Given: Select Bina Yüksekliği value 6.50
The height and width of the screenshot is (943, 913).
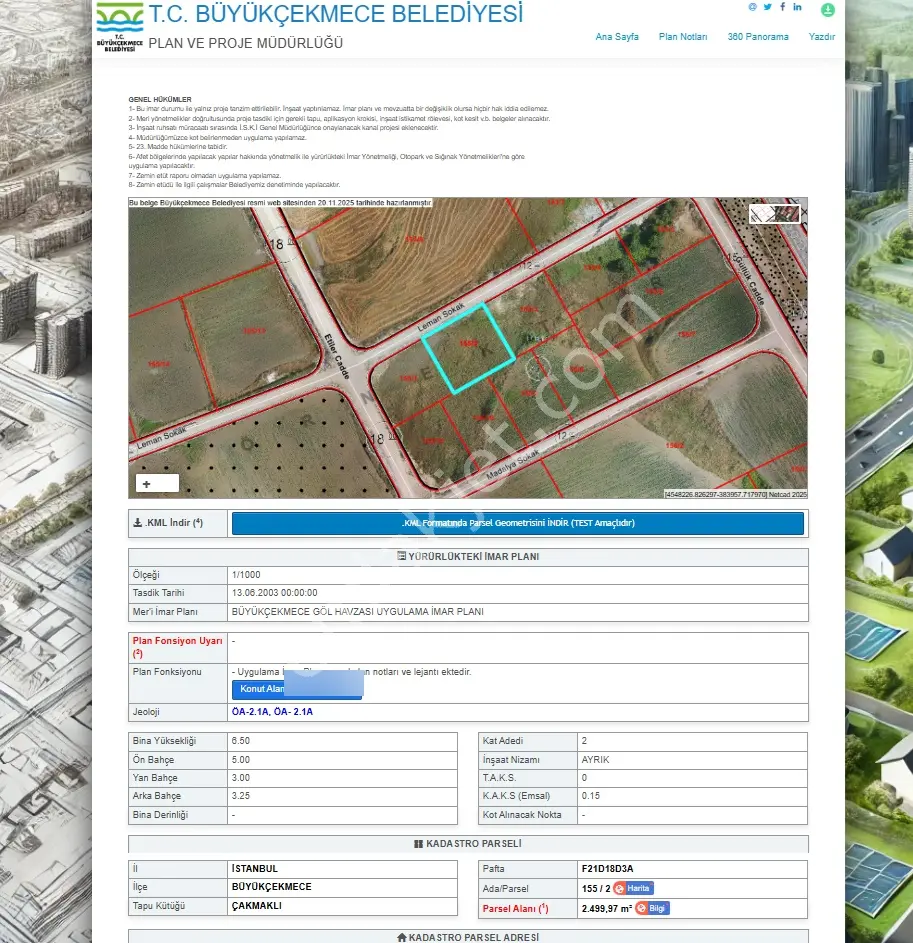Looking at the screenshot, I should point(241,741).
